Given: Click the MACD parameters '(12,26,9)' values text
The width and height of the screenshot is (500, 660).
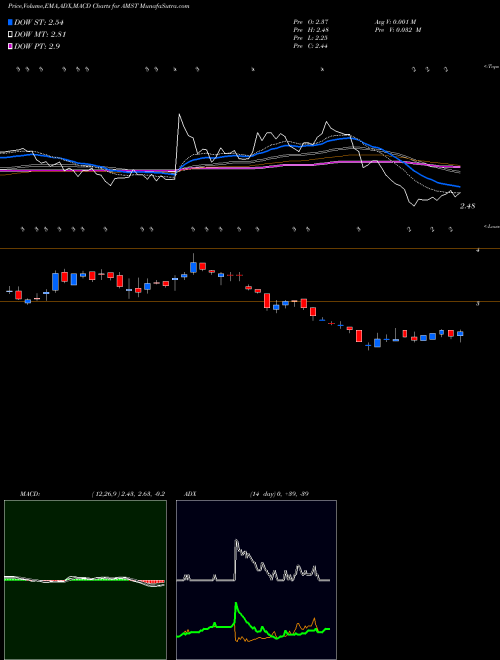Looking at the screenshot, I should click(128, 494).
